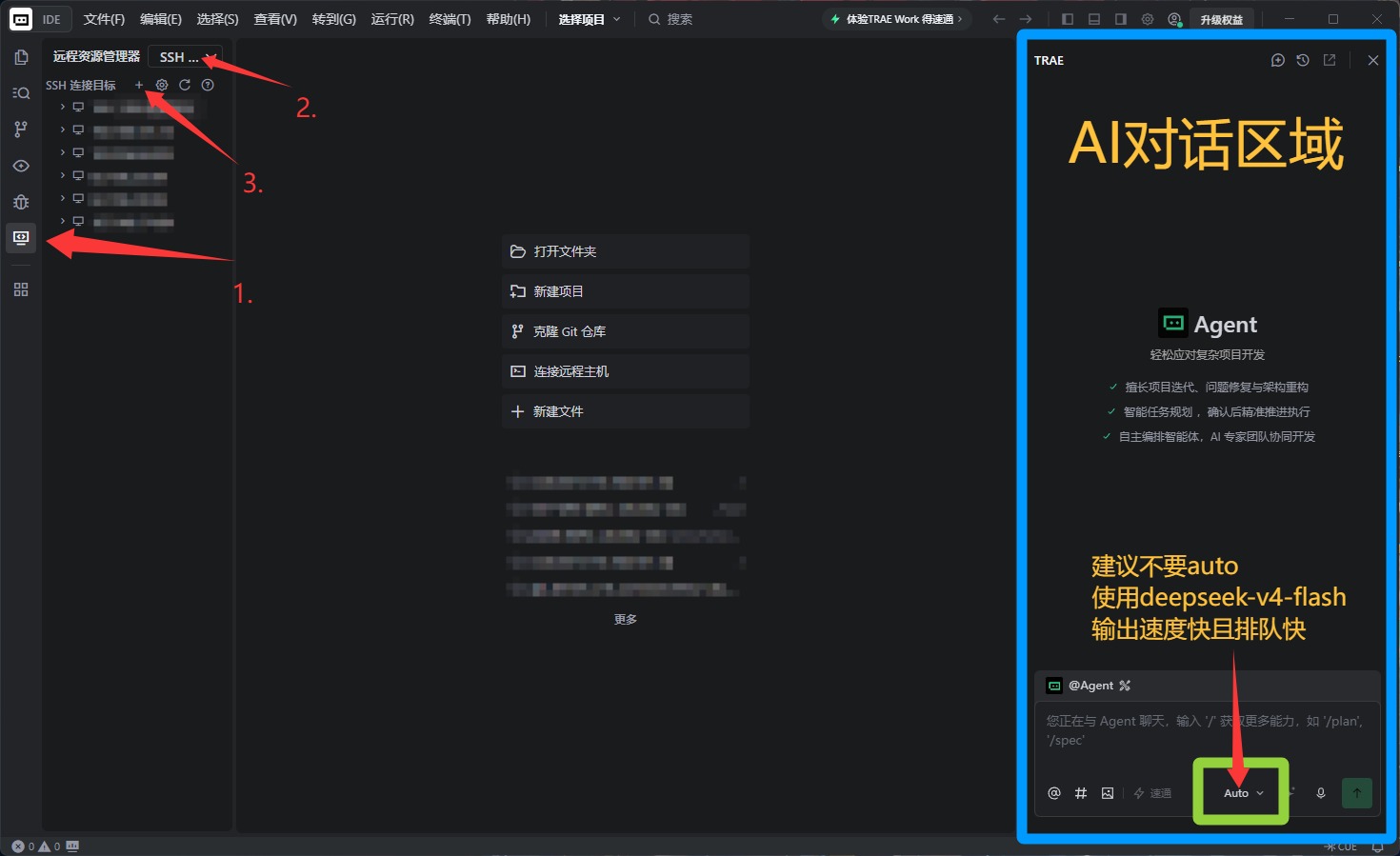This screenshot has height=856, width=1400.
Task: Click the # context icon in chat
Action: pyautogui.click(x=1081, y=793)
